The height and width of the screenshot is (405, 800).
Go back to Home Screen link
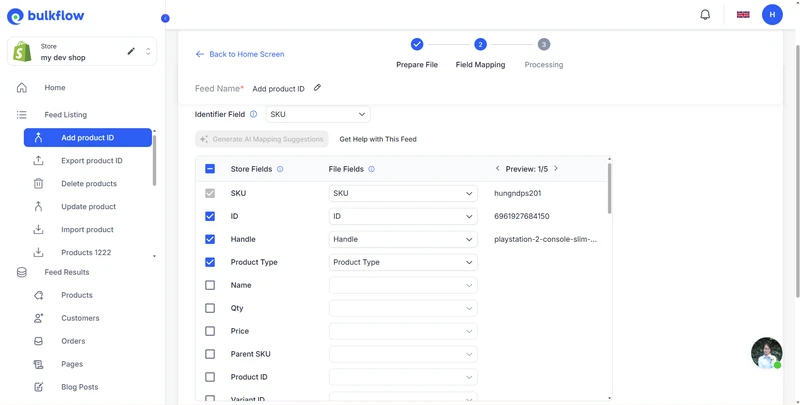pos(240,54)
